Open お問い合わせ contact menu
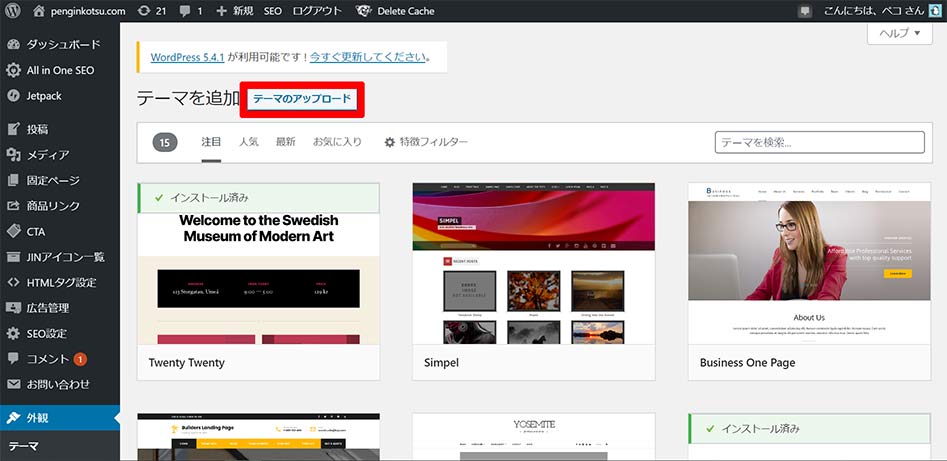The image size is (947, 461). coord(60,384)
